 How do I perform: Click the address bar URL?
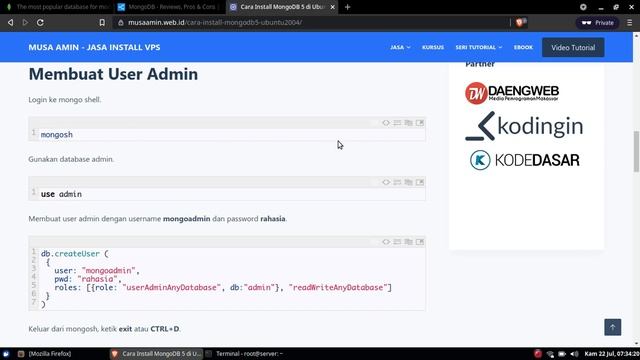click(x=215, y=22)
